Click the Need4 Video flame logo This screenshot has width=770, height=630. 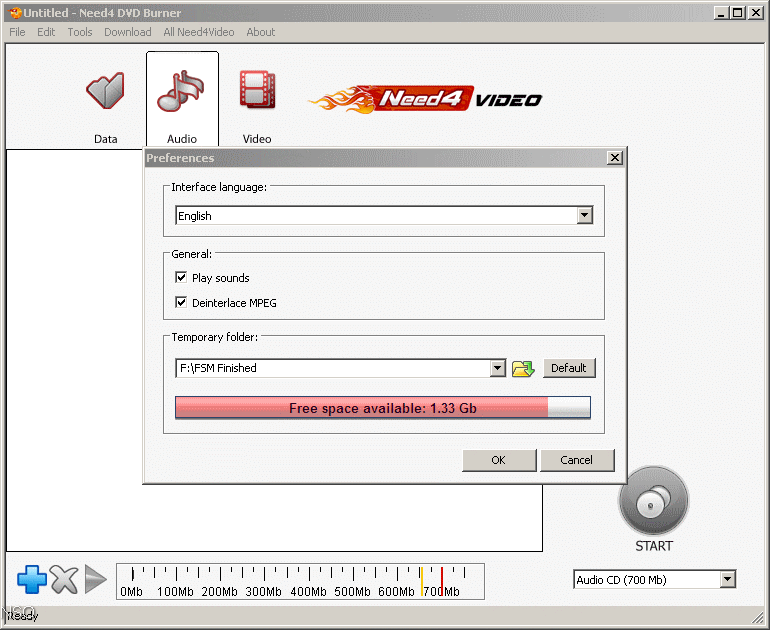click(425, 99)
